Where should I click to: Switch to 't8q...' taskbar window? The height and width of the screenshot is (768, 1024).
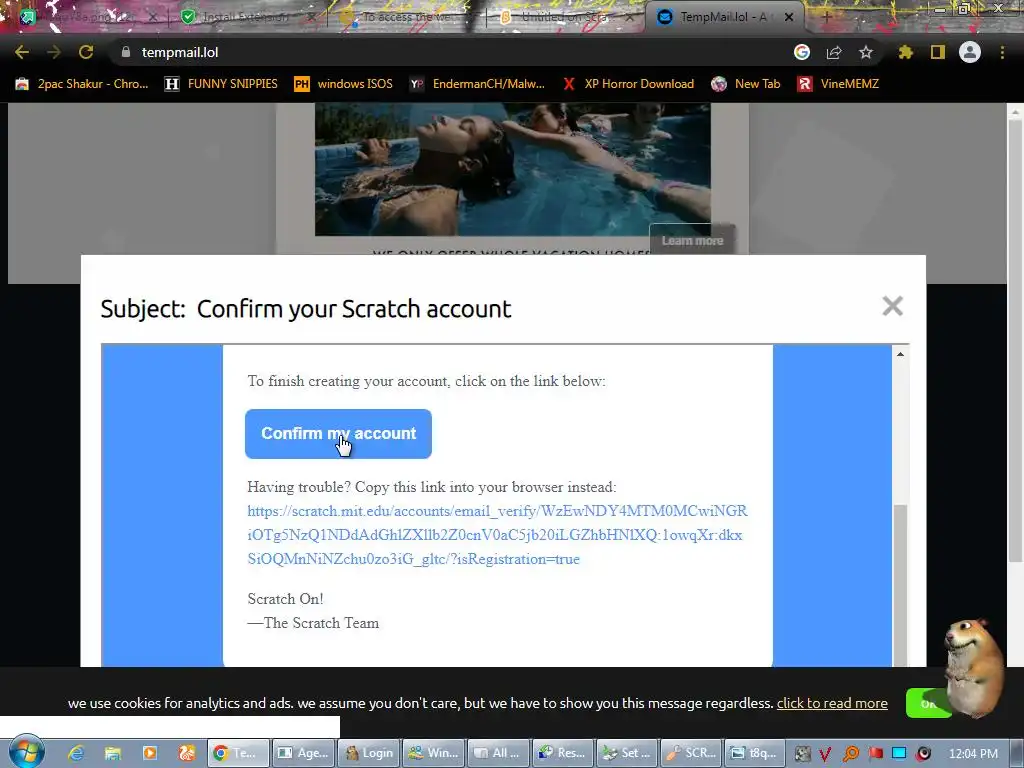pos(754,753)
